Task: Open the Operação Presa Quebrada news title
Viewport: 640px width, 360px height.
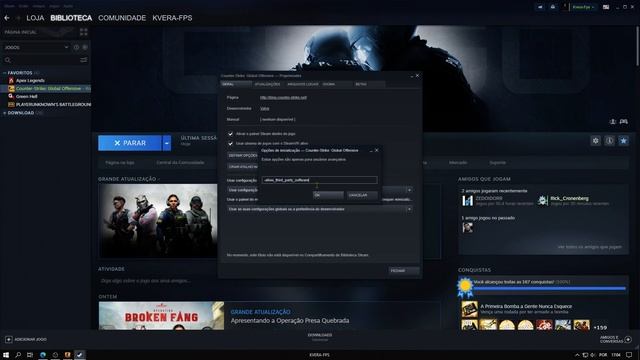Action: click(x=290, y=321)
